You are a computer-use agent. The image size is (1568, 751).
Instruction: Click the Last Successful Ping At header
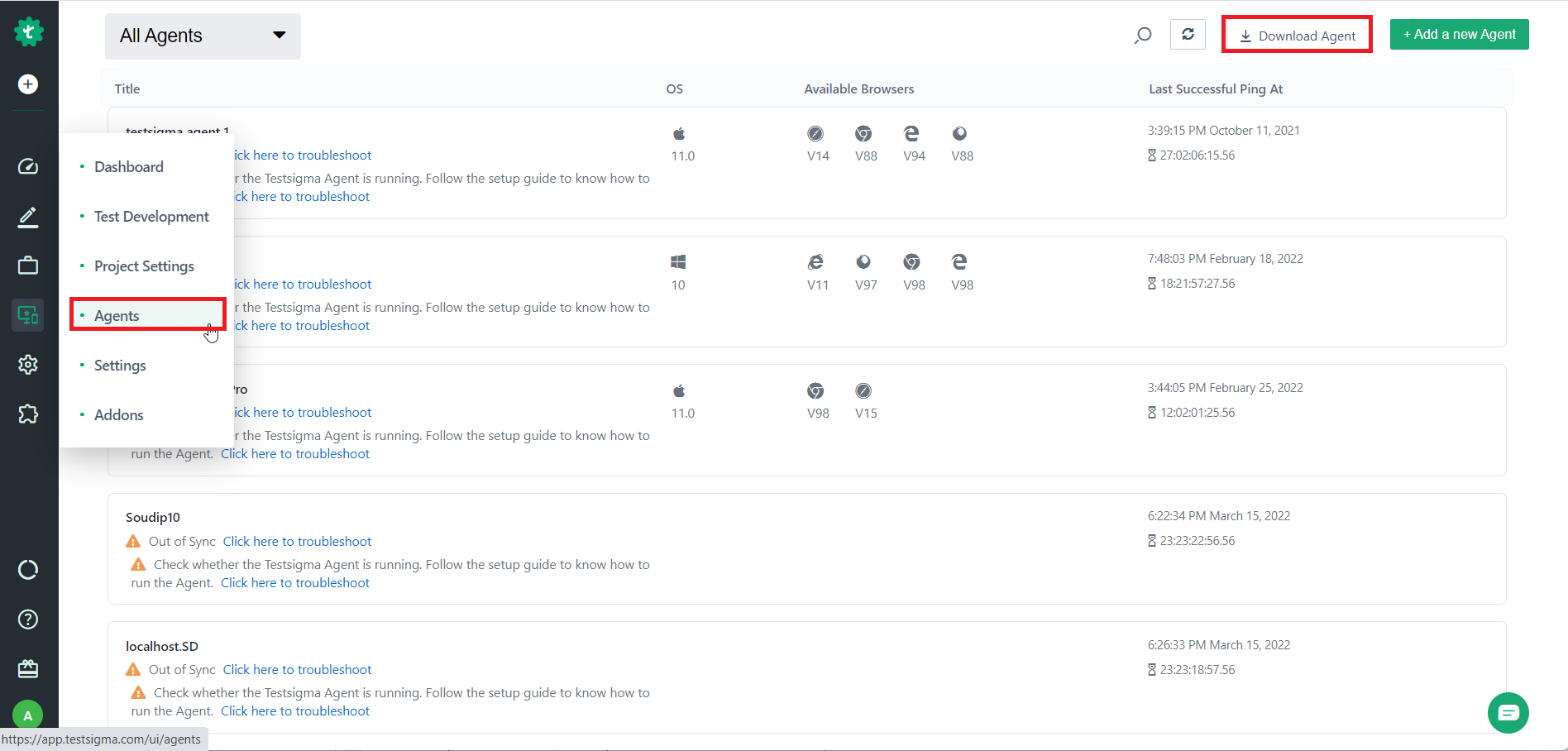[1216, 88]
